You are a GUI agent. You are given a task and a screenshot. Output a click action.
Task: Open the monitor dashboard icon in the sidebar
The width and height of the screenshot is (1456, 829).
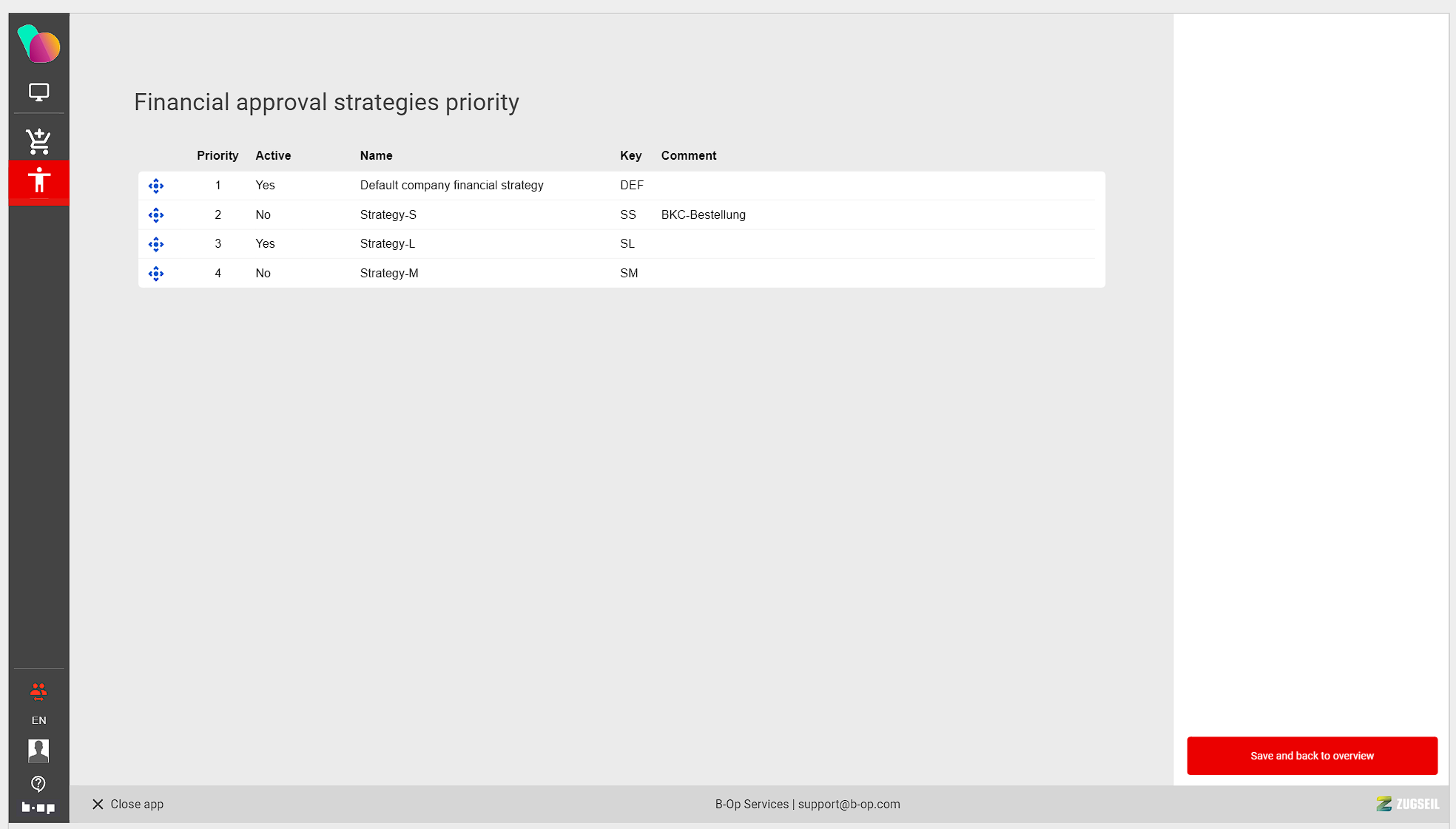click(x=38, y=92)
